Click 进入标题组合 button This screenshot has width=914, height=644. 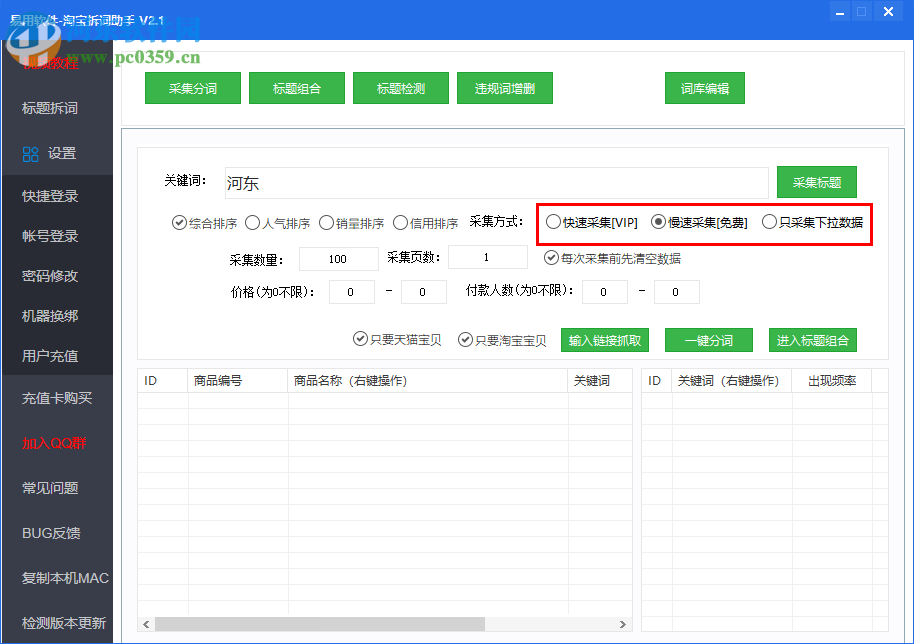812,339
